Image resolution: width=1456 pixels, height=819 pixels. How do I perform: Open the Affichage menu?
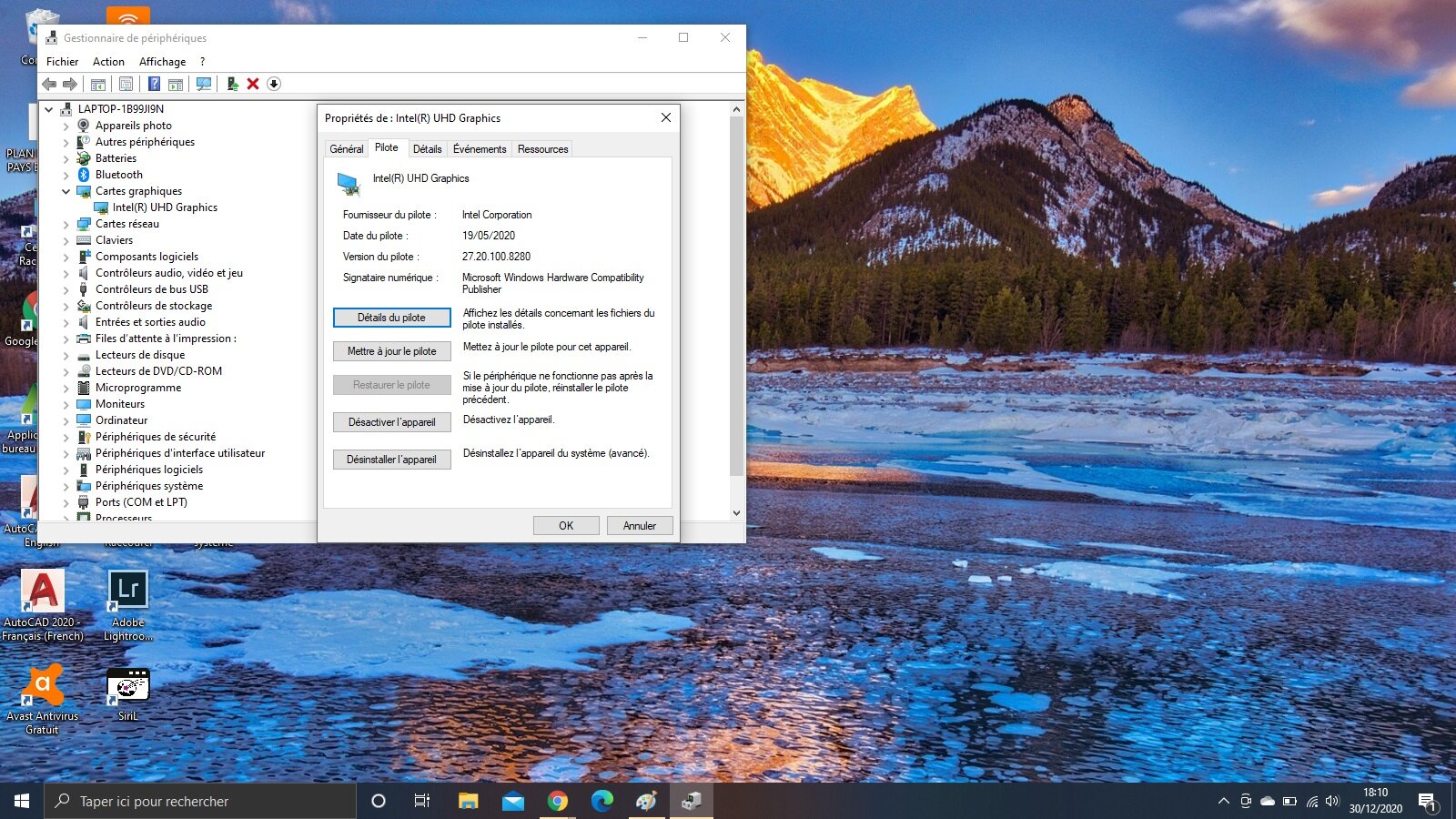tap(162, 62)
